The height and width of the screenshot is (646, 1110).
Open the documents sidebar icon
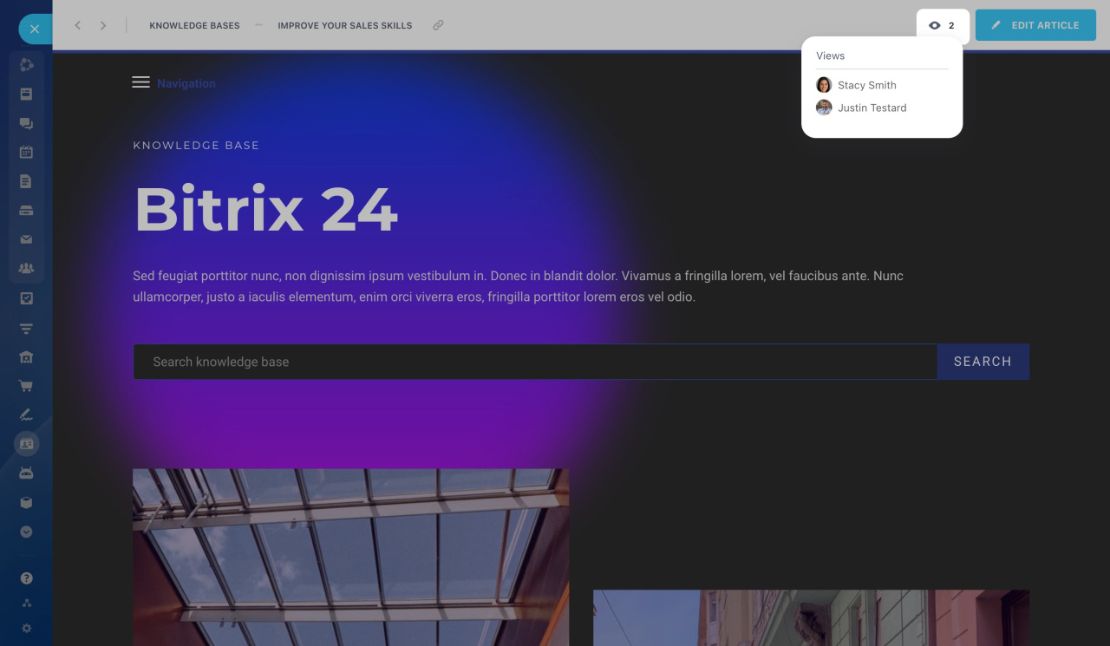(x=26, y=181)
